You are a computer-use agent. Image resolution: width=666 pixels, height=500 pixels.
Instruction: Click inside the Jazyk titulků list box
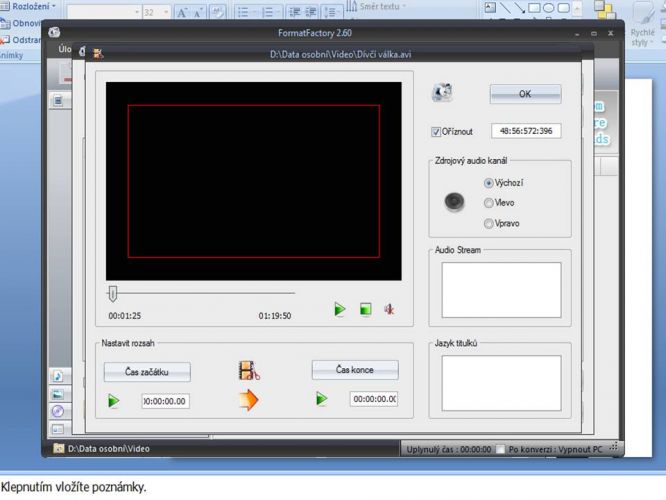point(501,383)
